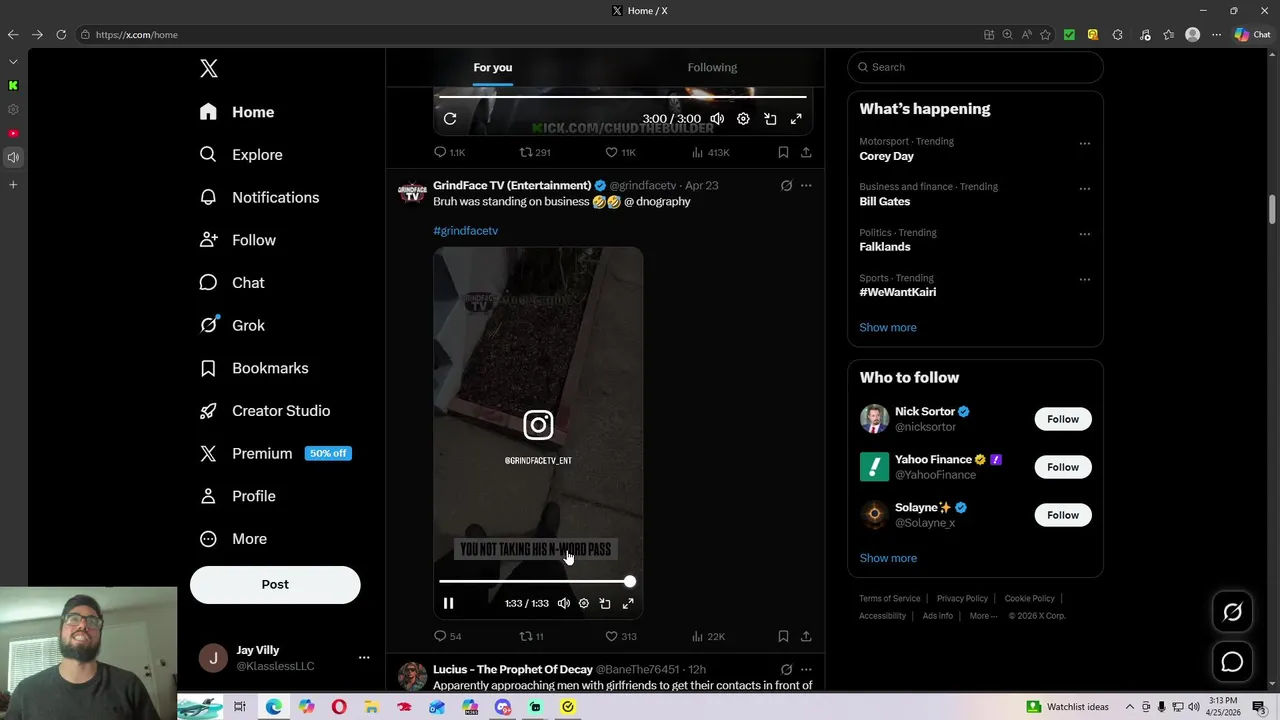Click the browser address bar

pos(530,34)
